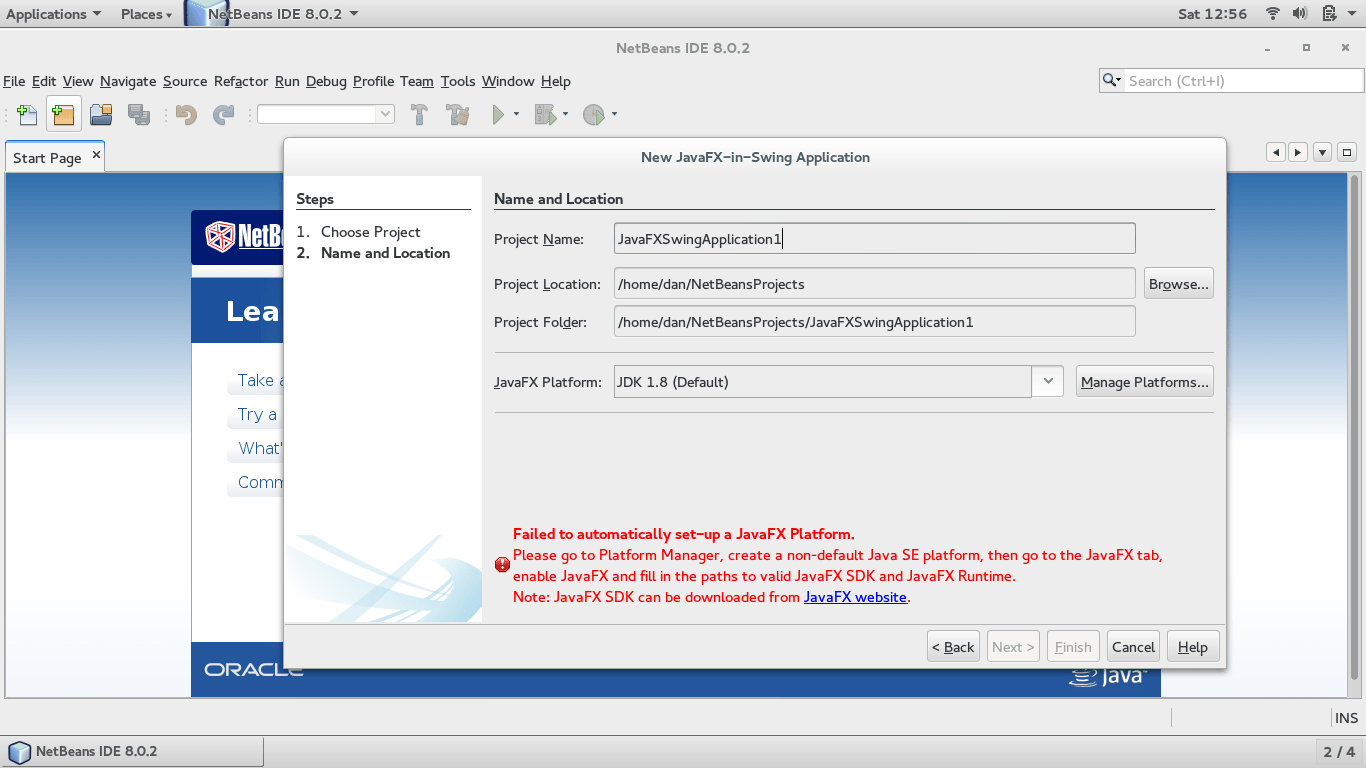Click the New Project toolbar icon

click(63, 114)
